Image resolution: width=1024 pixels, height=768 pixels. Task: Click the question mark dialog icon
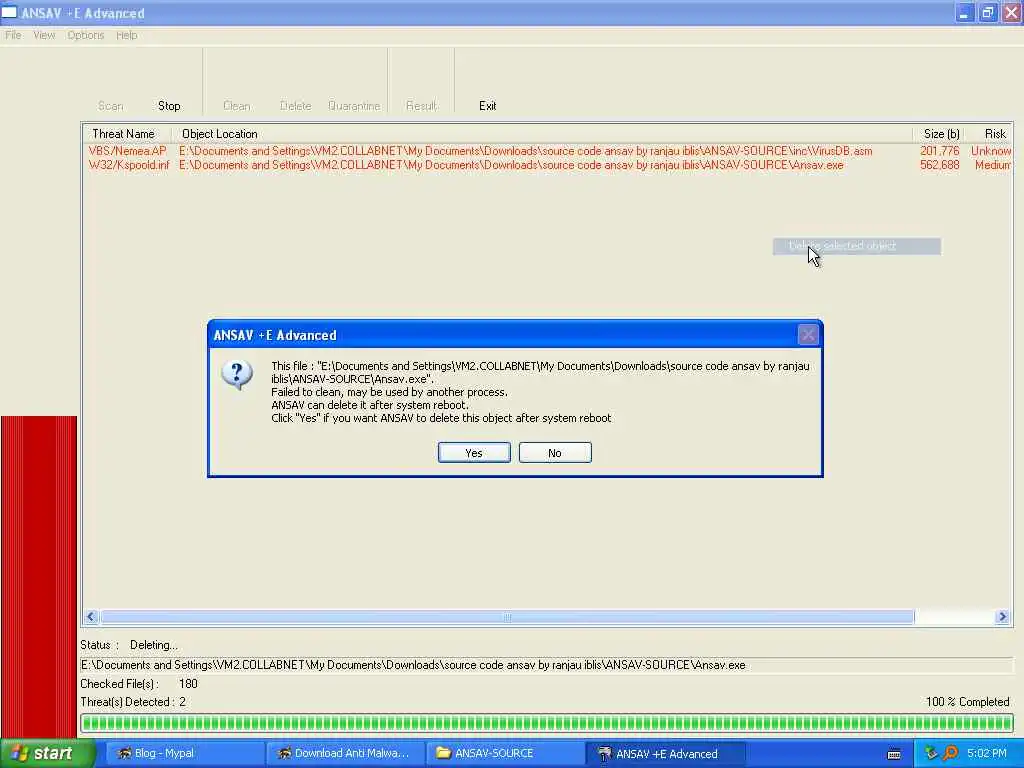[236, 376]
